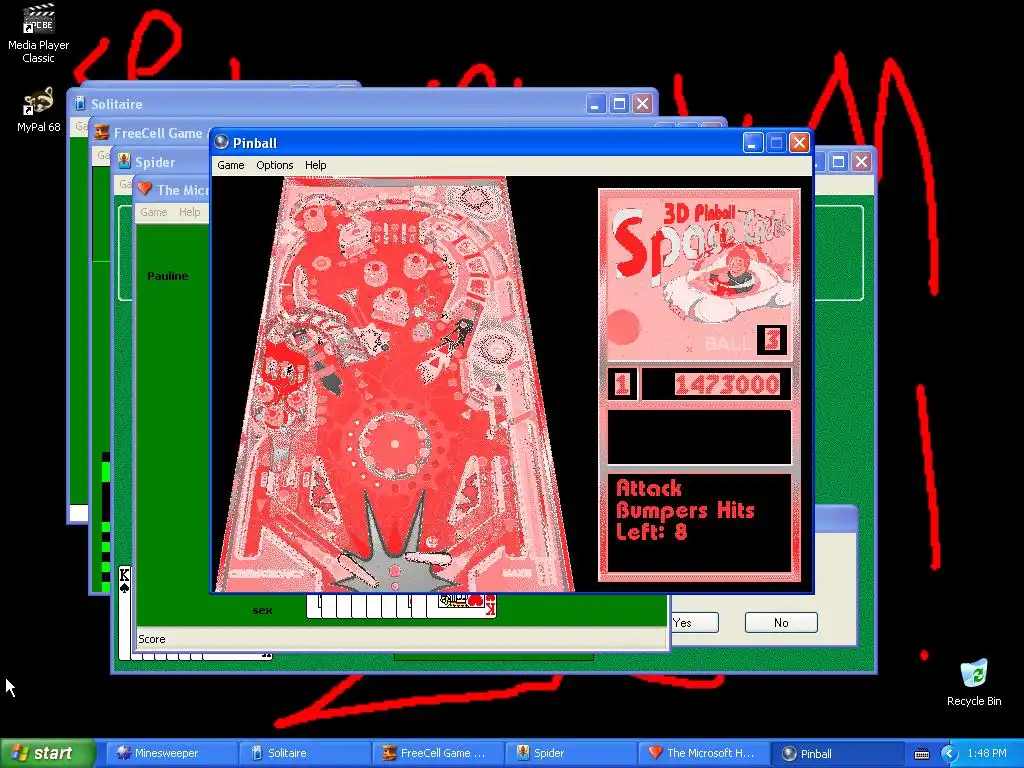
Task: Open the Help menu in Pinball
Action: [315, 165]
